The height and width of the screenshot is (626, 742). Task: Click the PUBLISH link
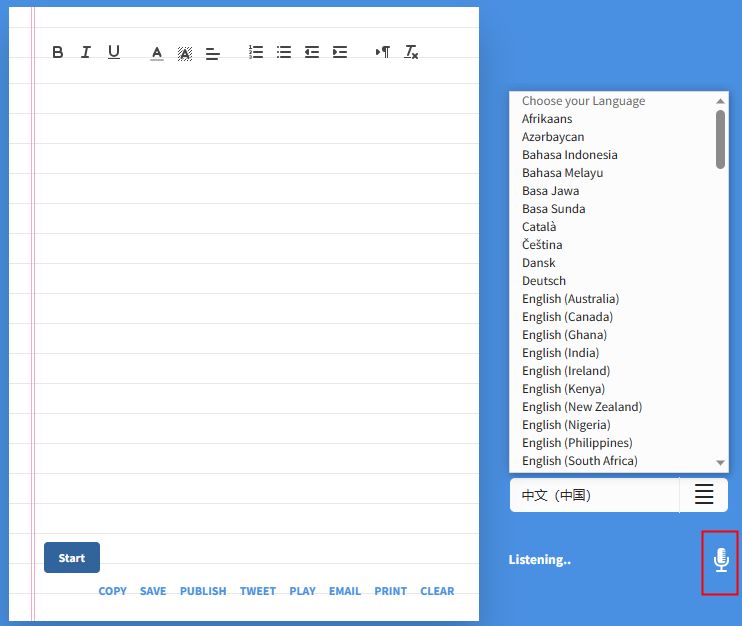(x=203, y=591)
